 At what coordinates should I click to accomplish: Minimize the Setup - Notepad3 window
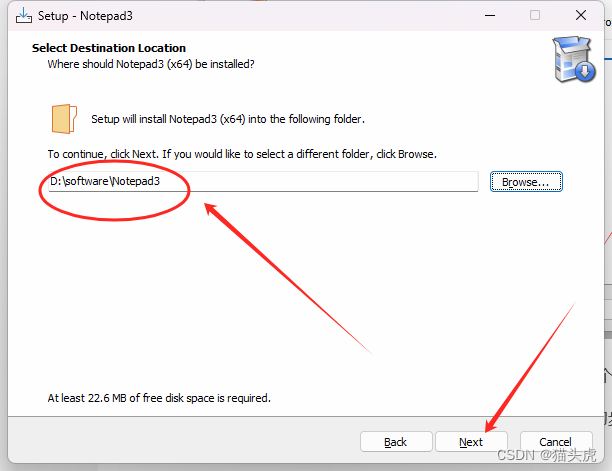click(490, 16)
